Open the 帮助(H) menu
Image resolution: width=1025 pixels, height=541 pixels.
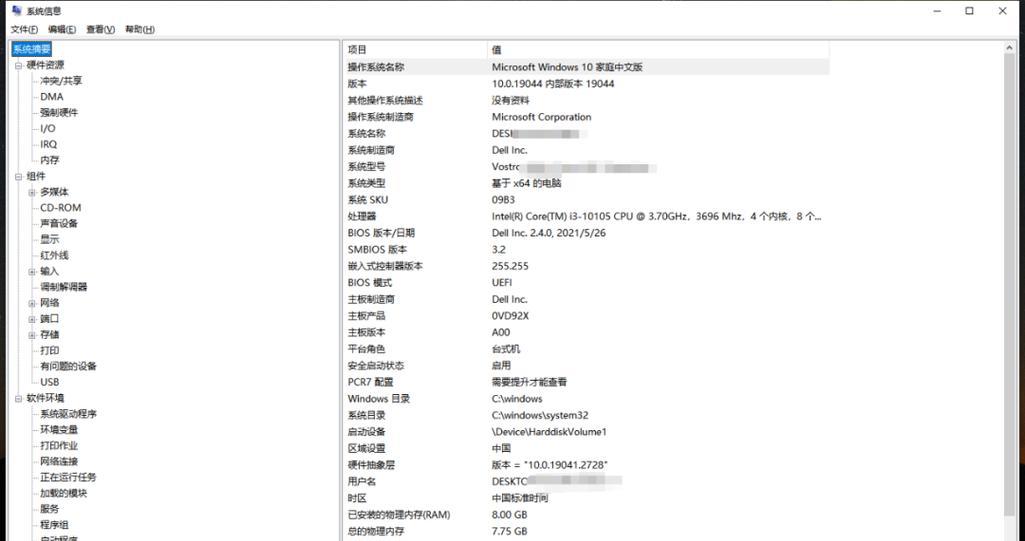tap(140, 29)
